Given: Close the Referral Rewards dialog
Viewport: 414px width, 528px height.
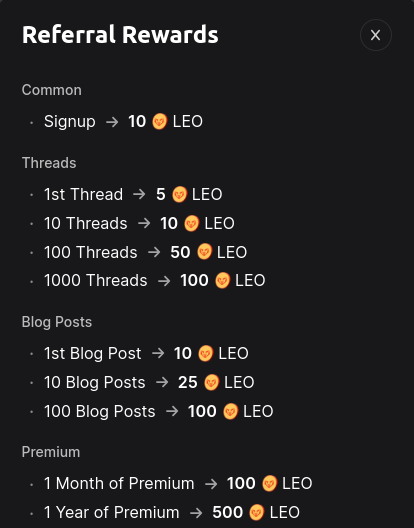Looking at the screenshot, I should click(x=376, y=35).
